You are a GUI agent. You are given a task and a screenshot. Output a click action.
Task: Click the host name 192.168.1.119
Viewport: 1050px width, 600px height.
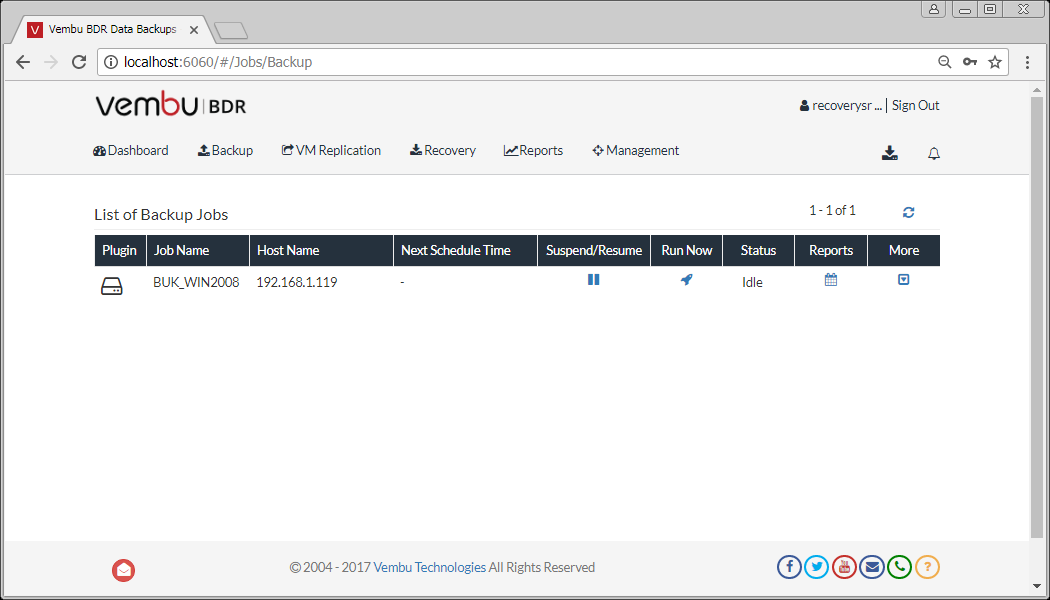(297, 283)
